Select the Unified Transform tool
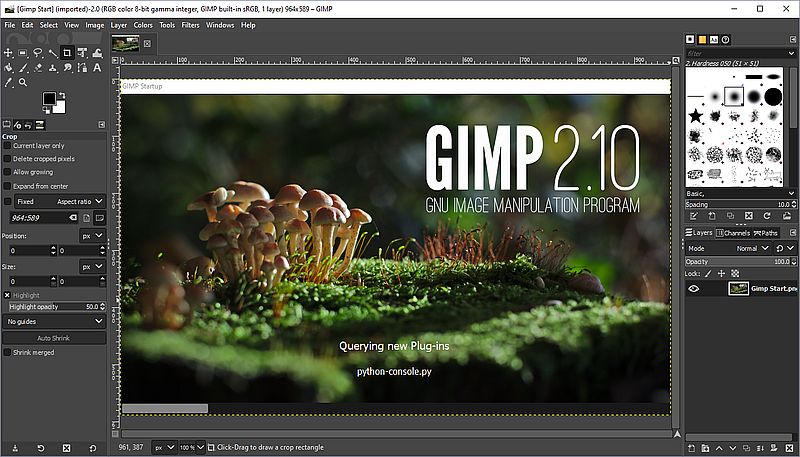The image size is (800, 457). [82, 53]
